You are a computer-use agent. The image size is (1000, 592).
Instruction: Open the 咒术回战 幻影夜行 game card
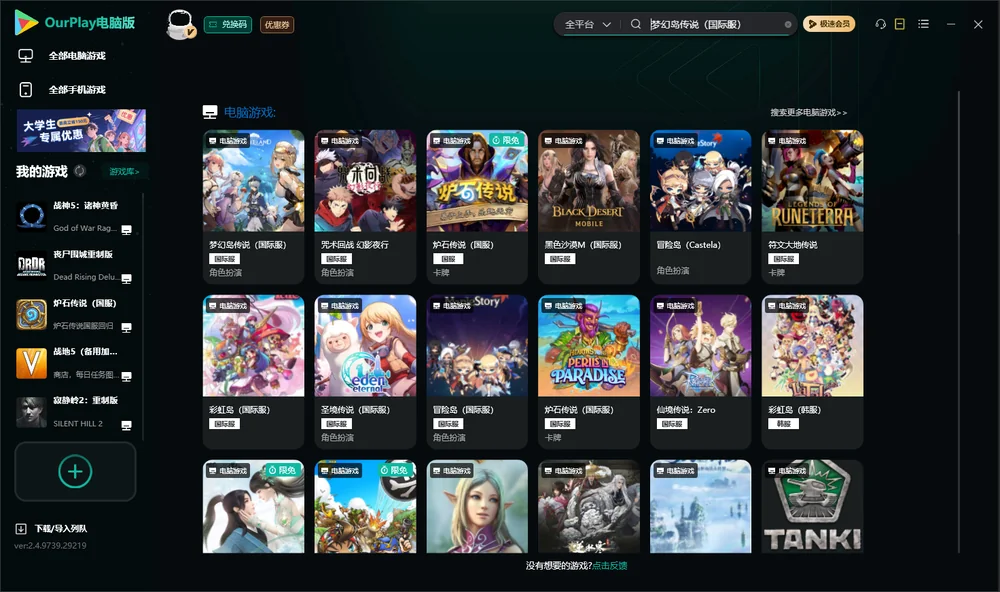click(x=365, y=207)
